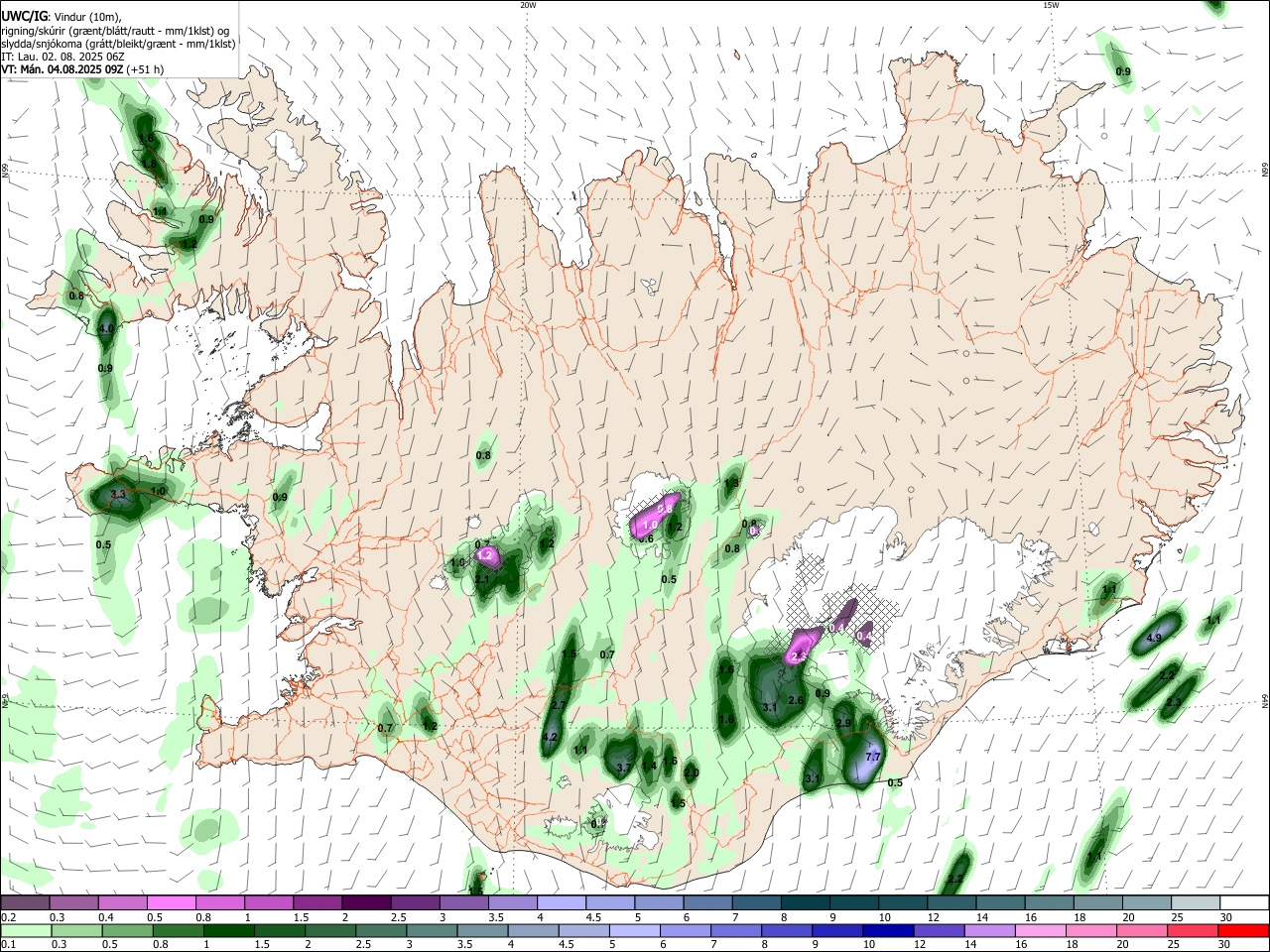Screen dimensions: 1270x952
Task: Click the 3.3 precipitation value in the west
Action: click(x=117, y=494)
